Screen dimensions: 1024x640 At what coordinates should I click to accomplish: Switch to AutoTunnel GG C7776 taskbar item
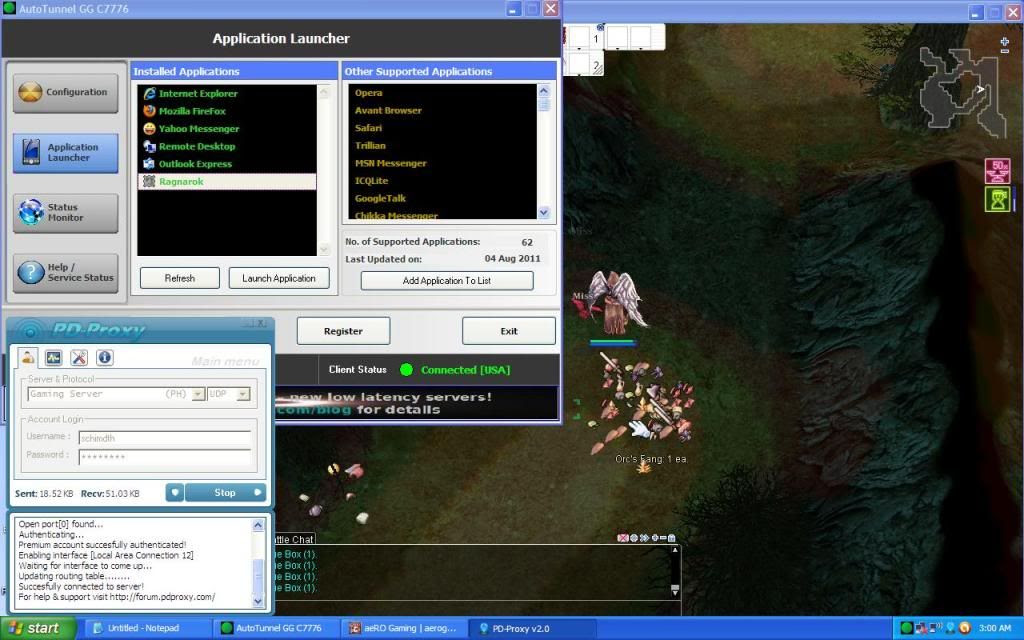pos(275,628)
